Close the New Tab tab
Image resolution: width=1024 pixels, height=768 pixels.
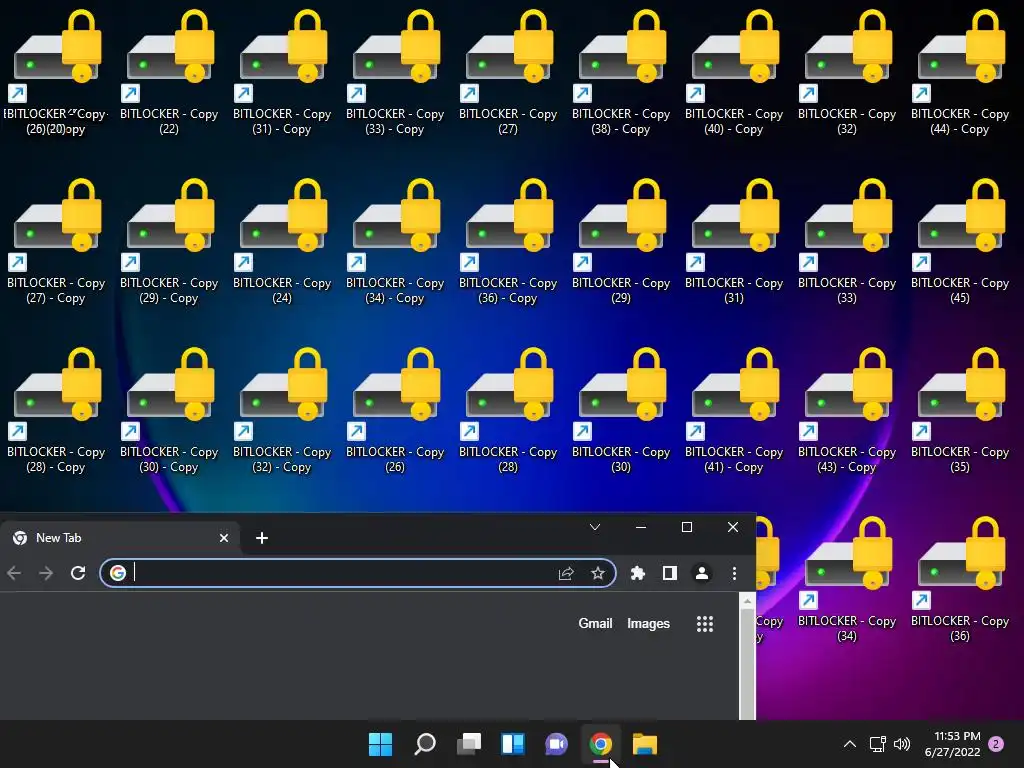pyautogui.click(x=224, y=538)
